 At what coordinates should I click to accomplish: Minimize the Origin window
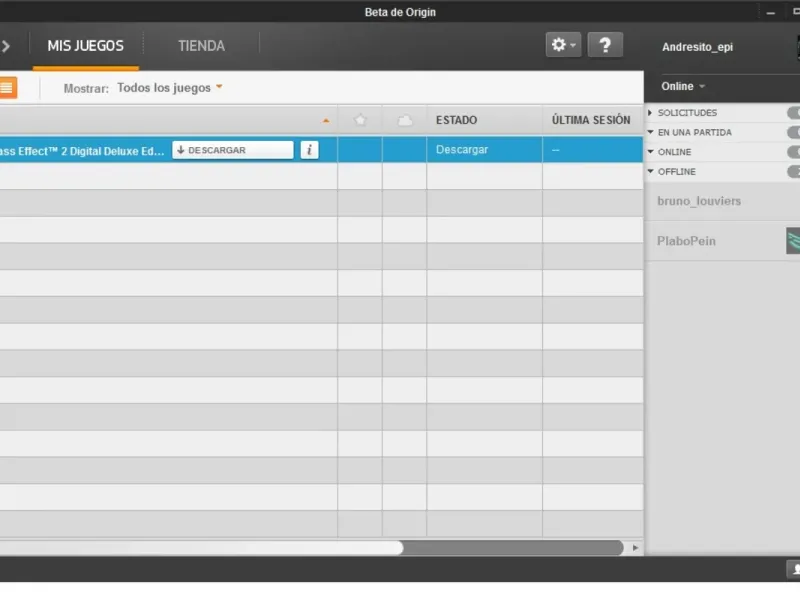[771, 12]
